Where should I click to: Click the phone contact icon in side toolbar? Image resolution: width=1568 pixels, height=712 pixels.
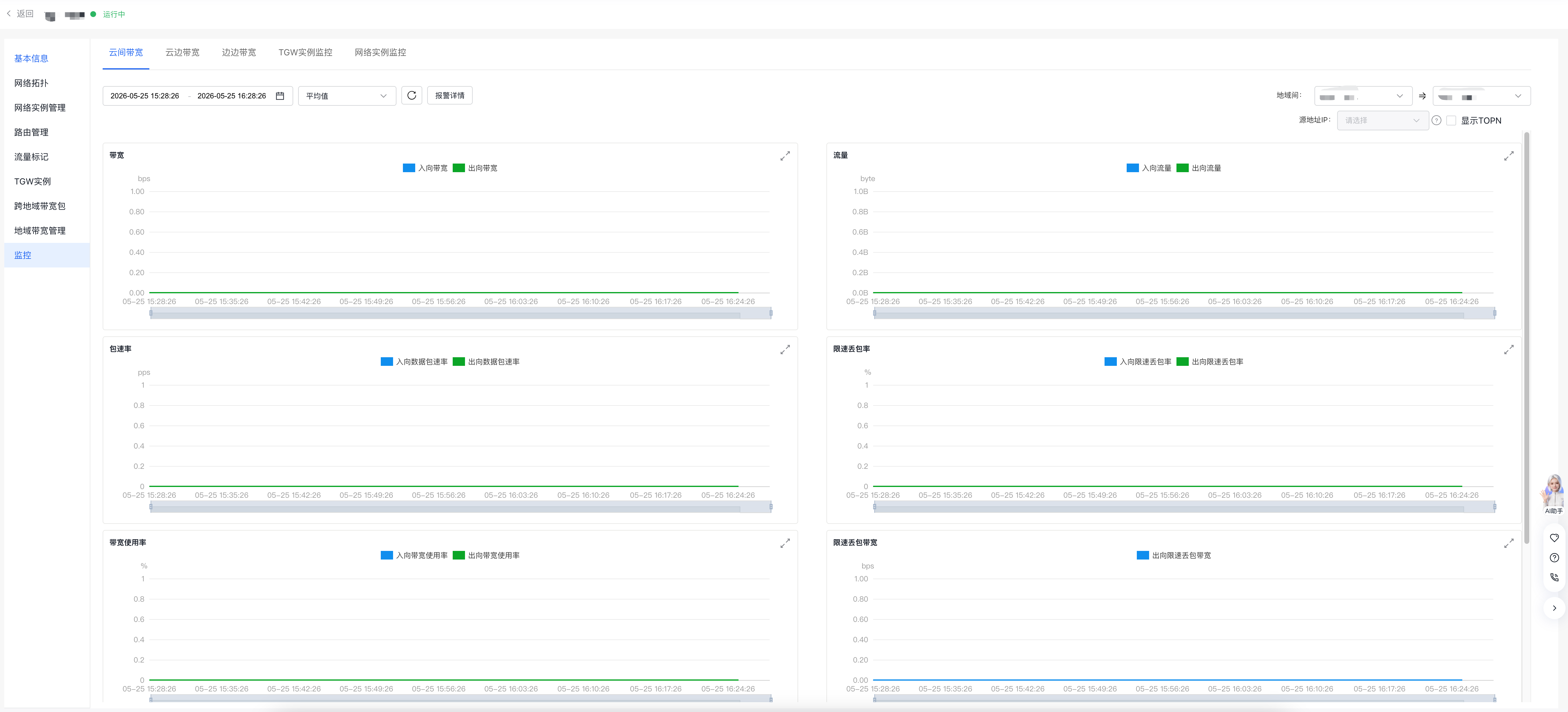pos(1554,577)
